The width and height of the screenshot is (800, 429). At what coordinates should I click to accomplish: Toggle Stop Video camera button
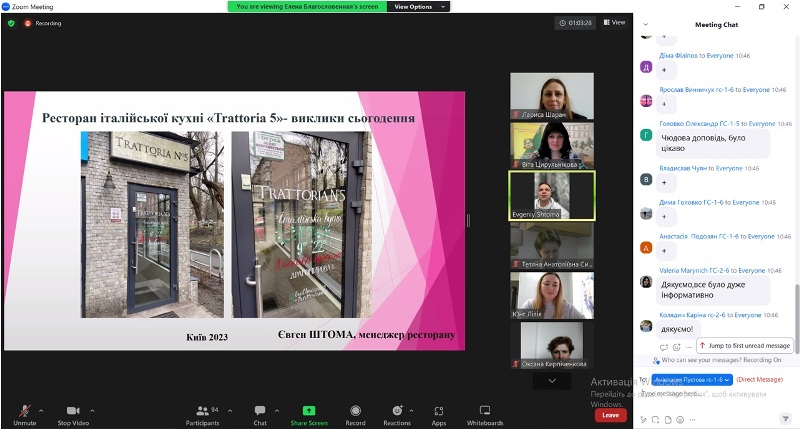pyautogui.click(x=73, y=411)
